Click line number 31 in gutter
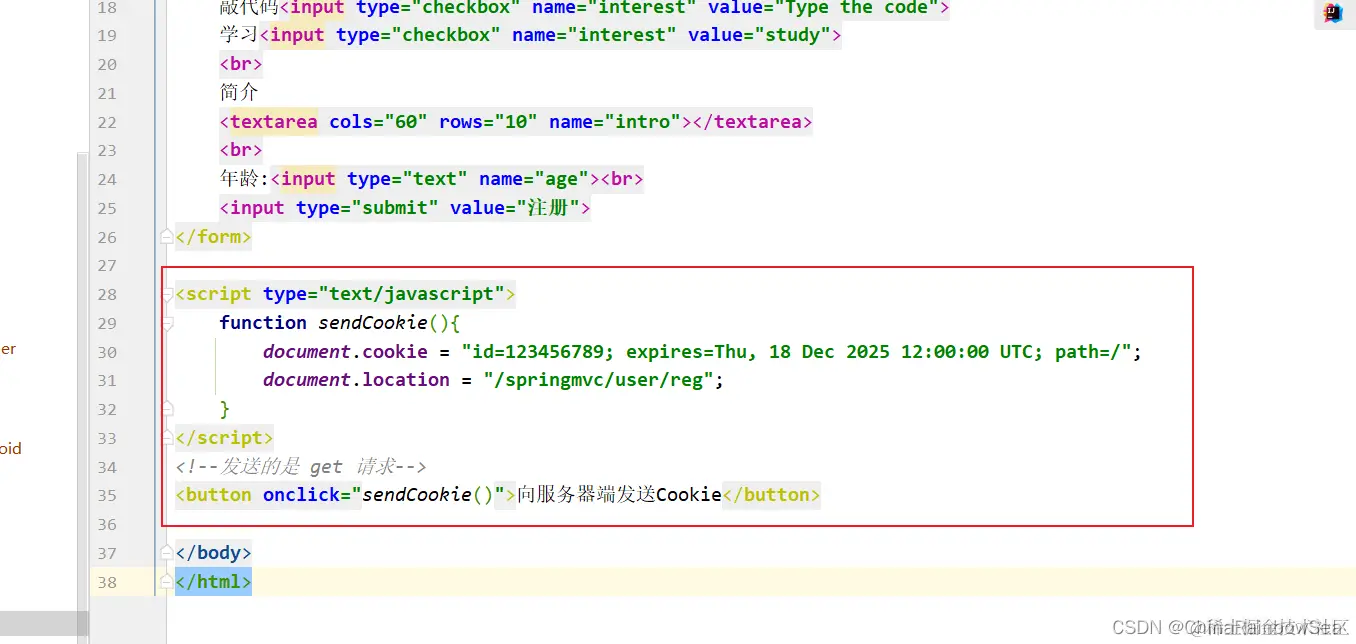Screen dimensions: 1356x644 (106, 381)
